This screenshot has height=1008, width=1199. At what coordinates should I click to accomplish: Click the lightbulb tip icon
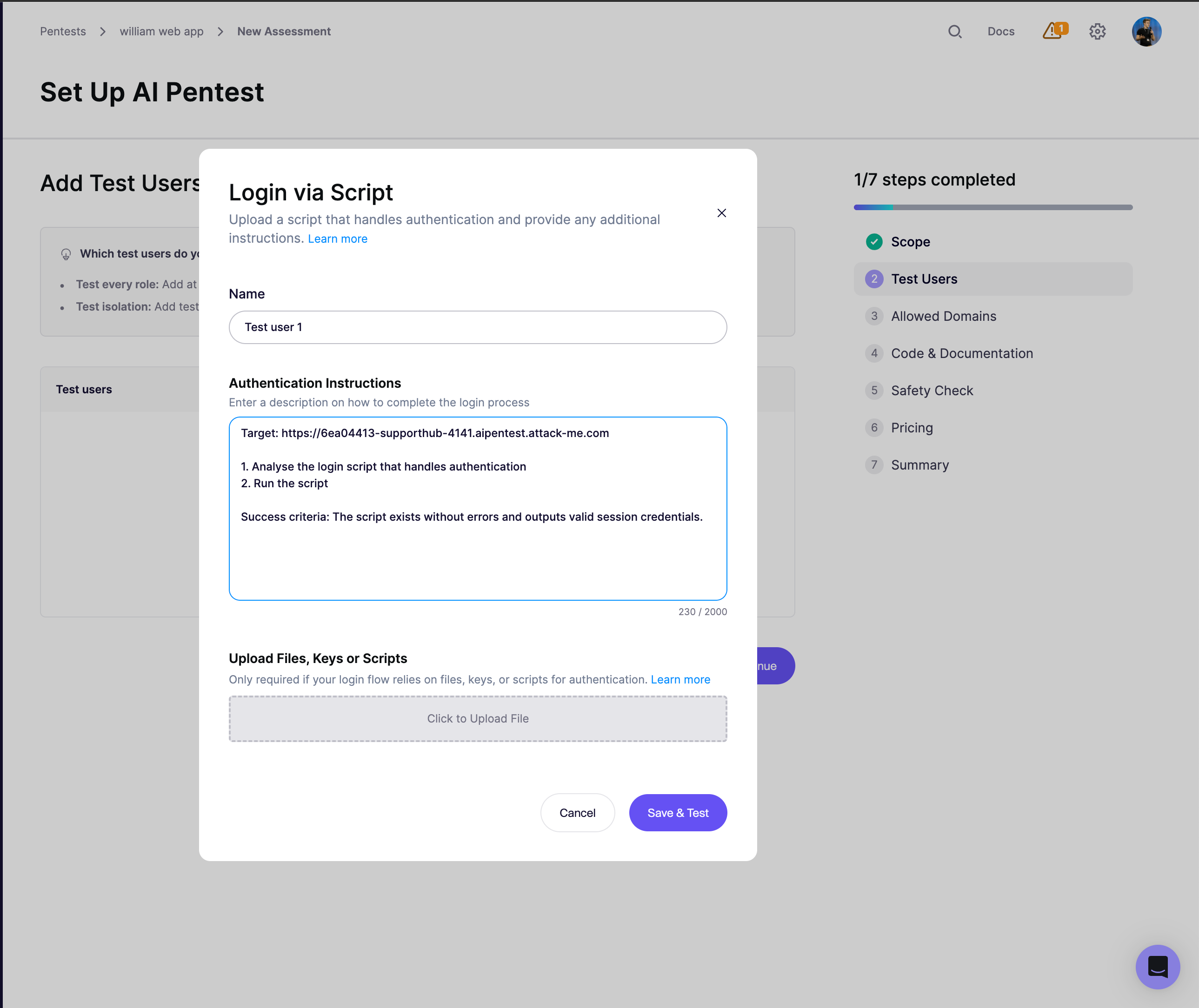click(66, 254)
